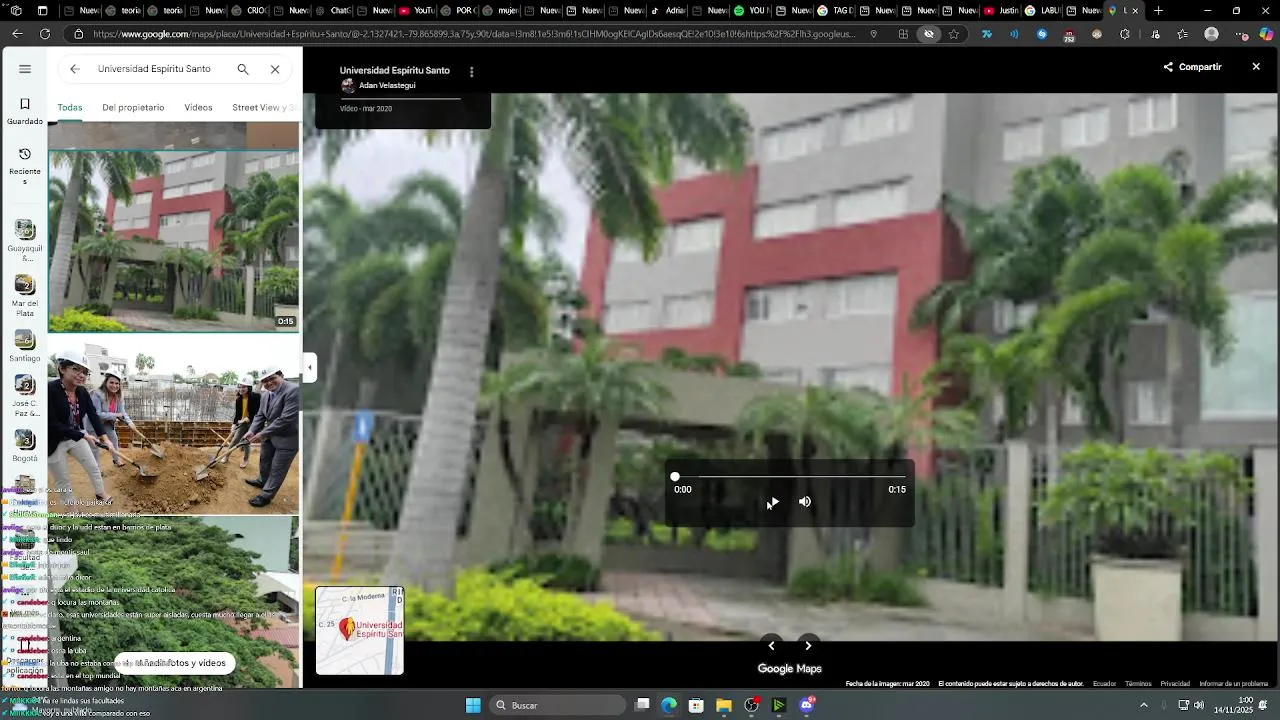The image size is (1280, 720).
Task: Open the Guayaquil recent item
Action: (25, 240)
